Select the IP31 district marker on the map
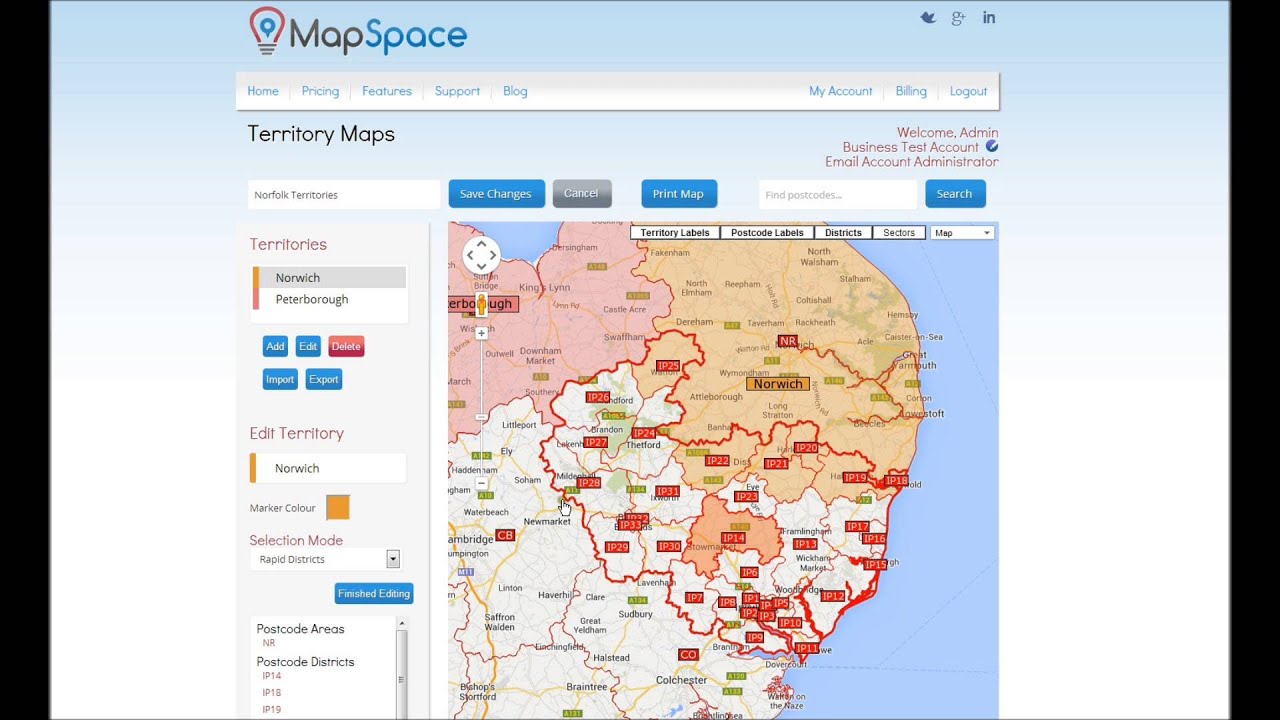This screenshot has width=1280, height=720. (x=667, y=491)
